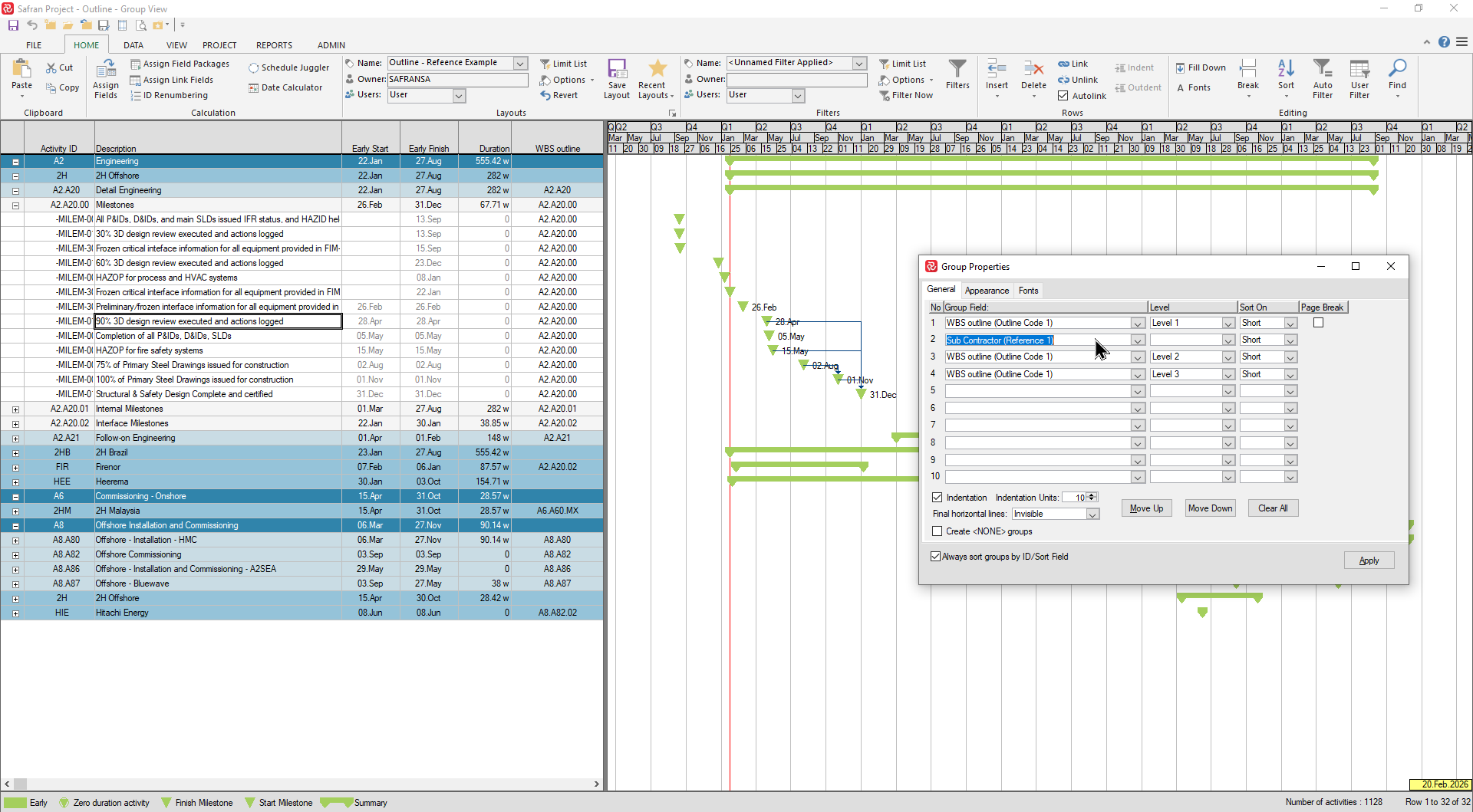This screenshot has width=1473, height=812.
Task: Open the Final horizontal lines dropdown
Action: click(x=1092, y=514)
